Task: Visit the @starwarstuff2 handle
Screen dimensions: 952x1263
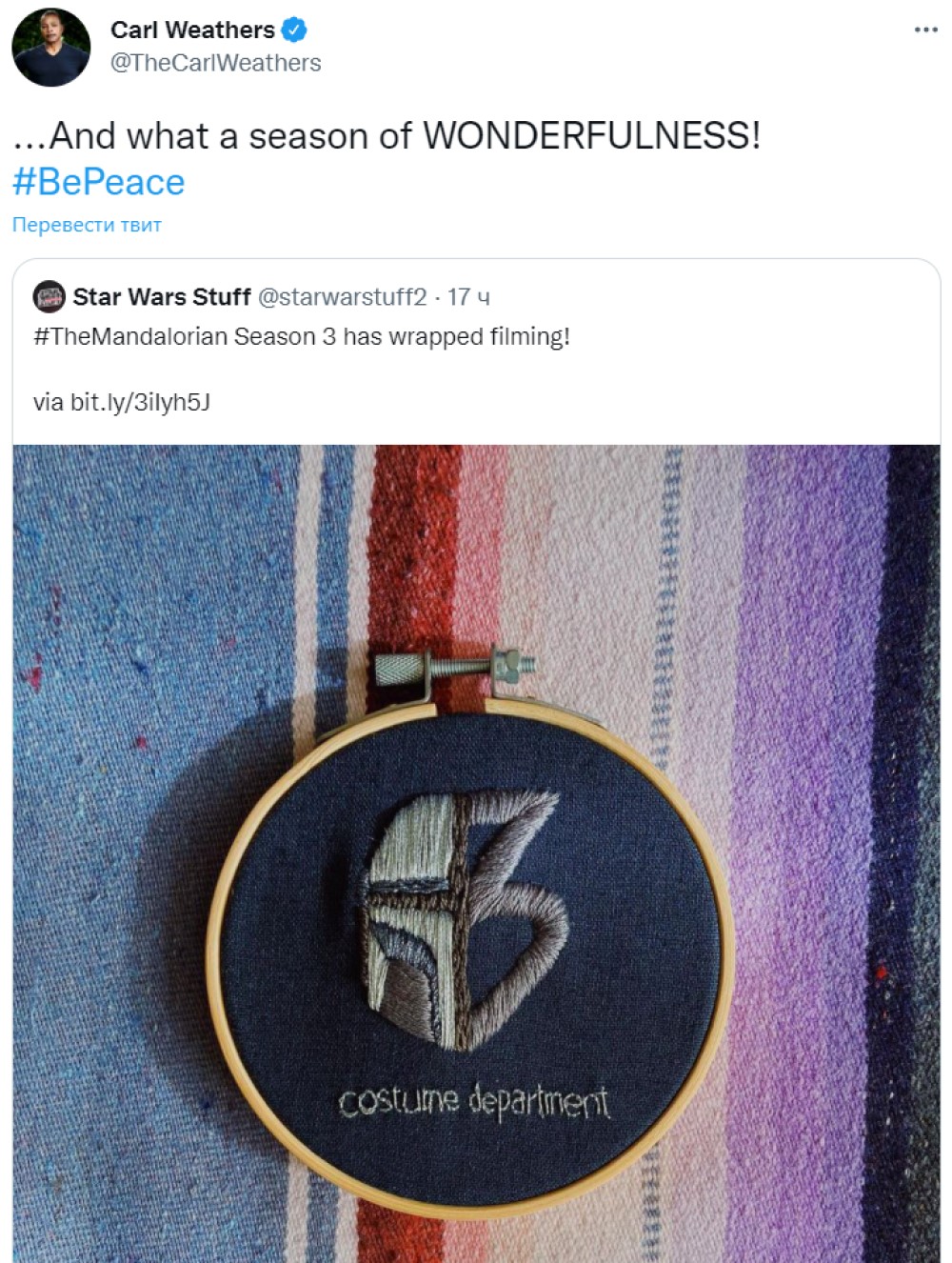Action: pyautogui.click(x=343, y=297)
